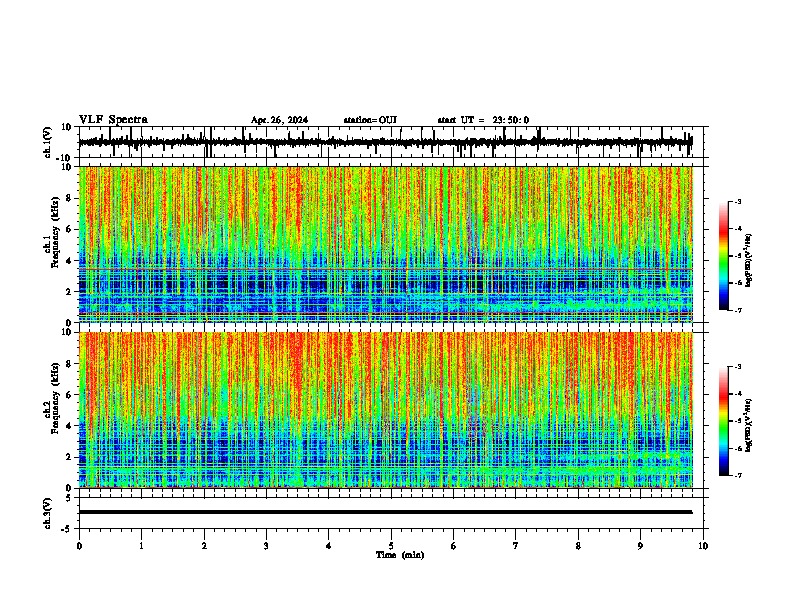Click time axis tick label "7"
The image size is (792, 612).
point(516,546)
